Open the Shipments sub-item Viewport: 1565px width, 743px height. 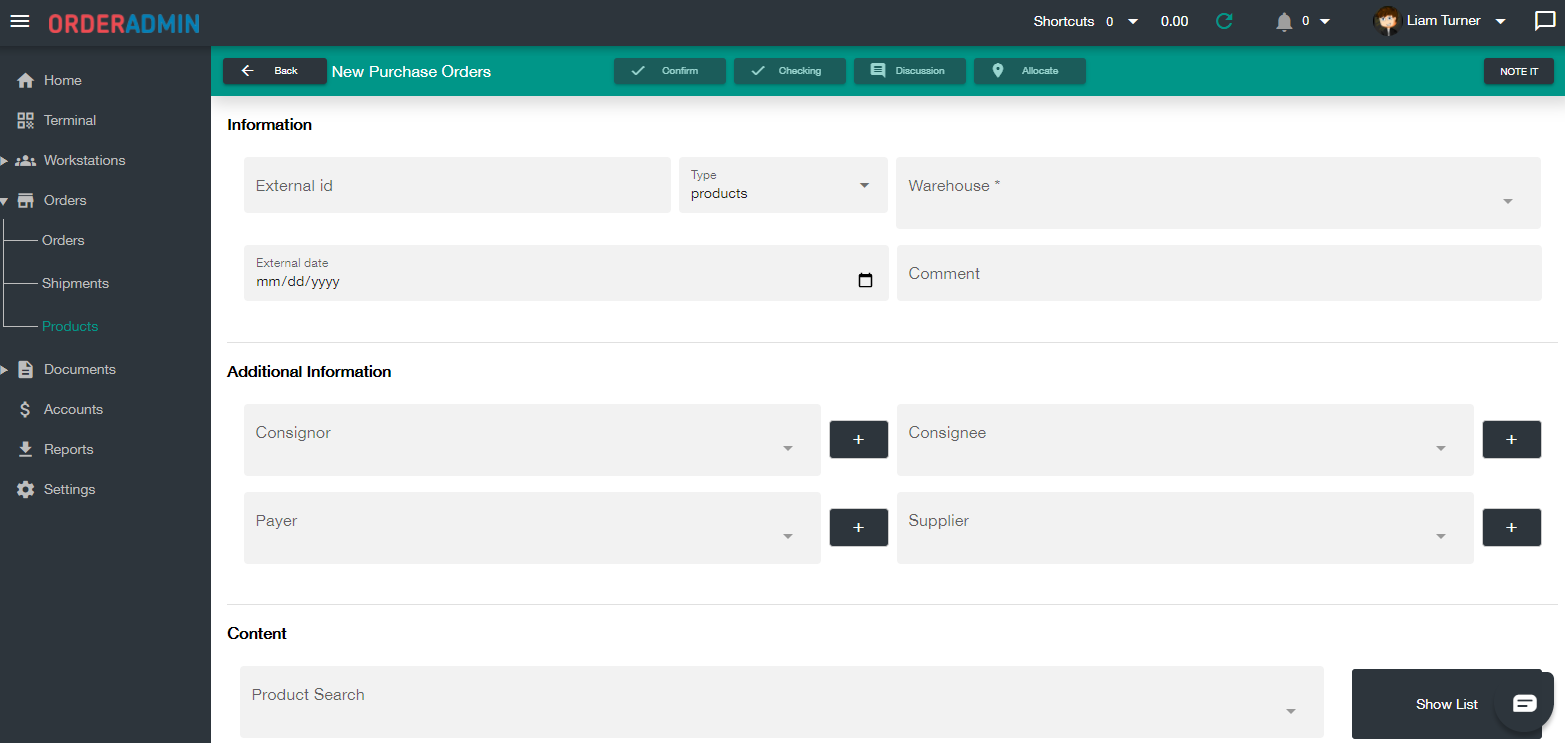pyautogui.click(x=75, y=283)
